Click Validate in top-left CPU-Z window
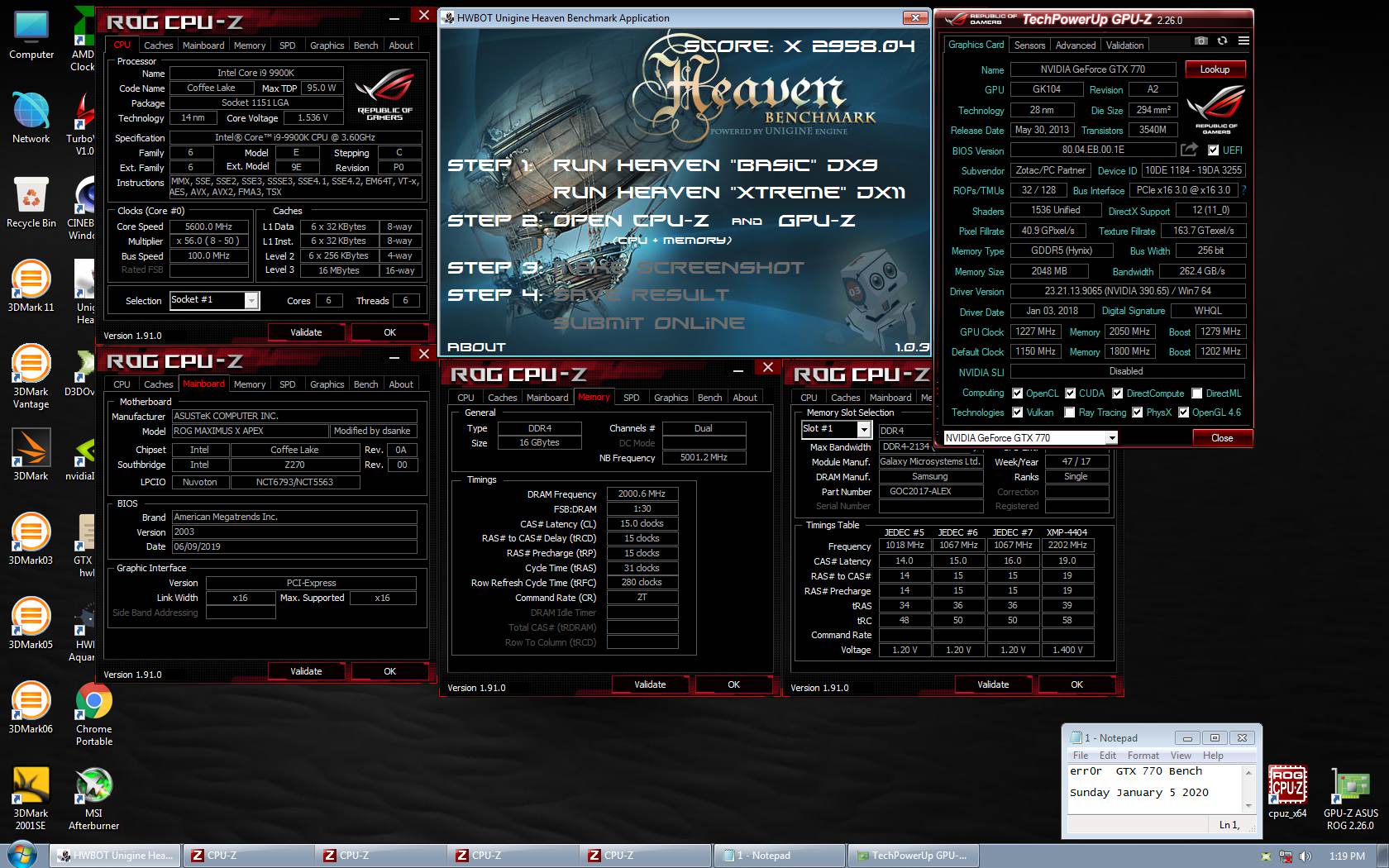The image size is (1389, 868). pyautogui.click(x=306, y=332)
